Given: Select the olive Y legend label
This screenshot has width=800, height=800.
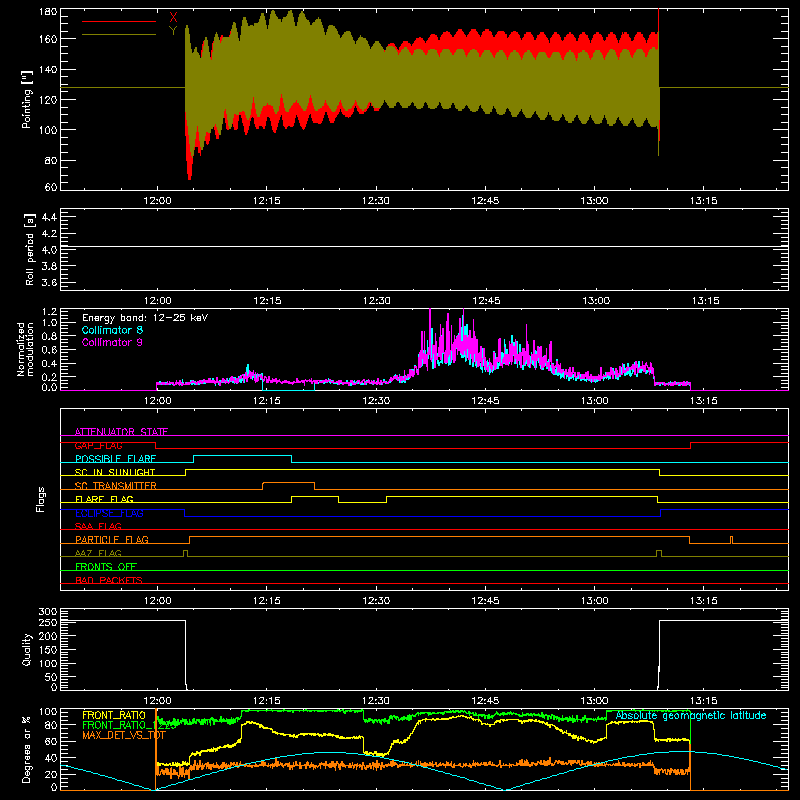Looking at the screenshot, I should (173, 31).
